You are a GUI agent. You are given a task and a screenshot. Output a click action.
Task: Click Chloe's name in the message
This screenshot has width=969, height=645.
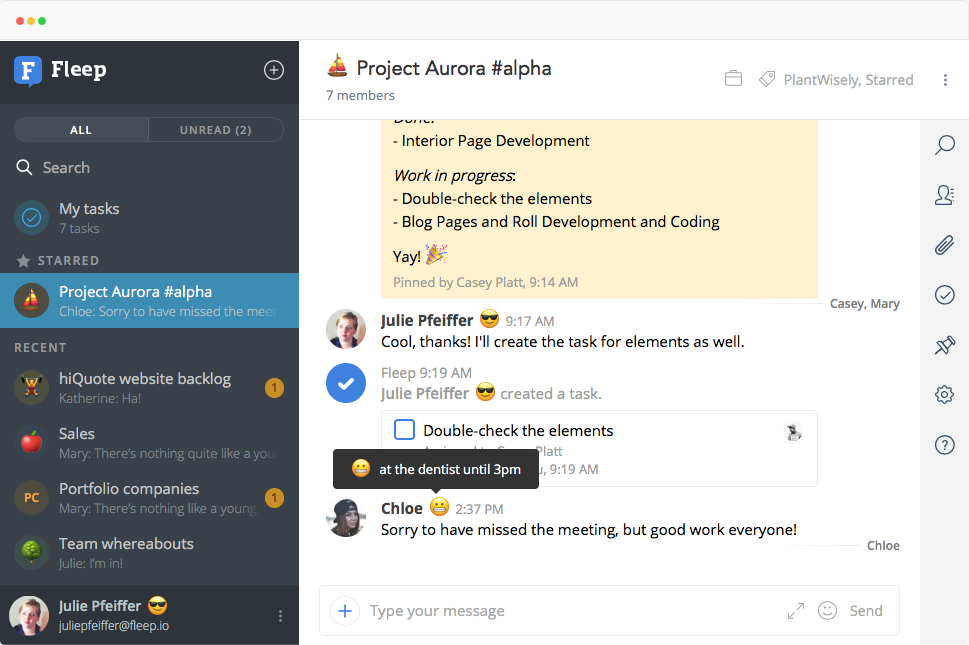(x=402, y=508)
